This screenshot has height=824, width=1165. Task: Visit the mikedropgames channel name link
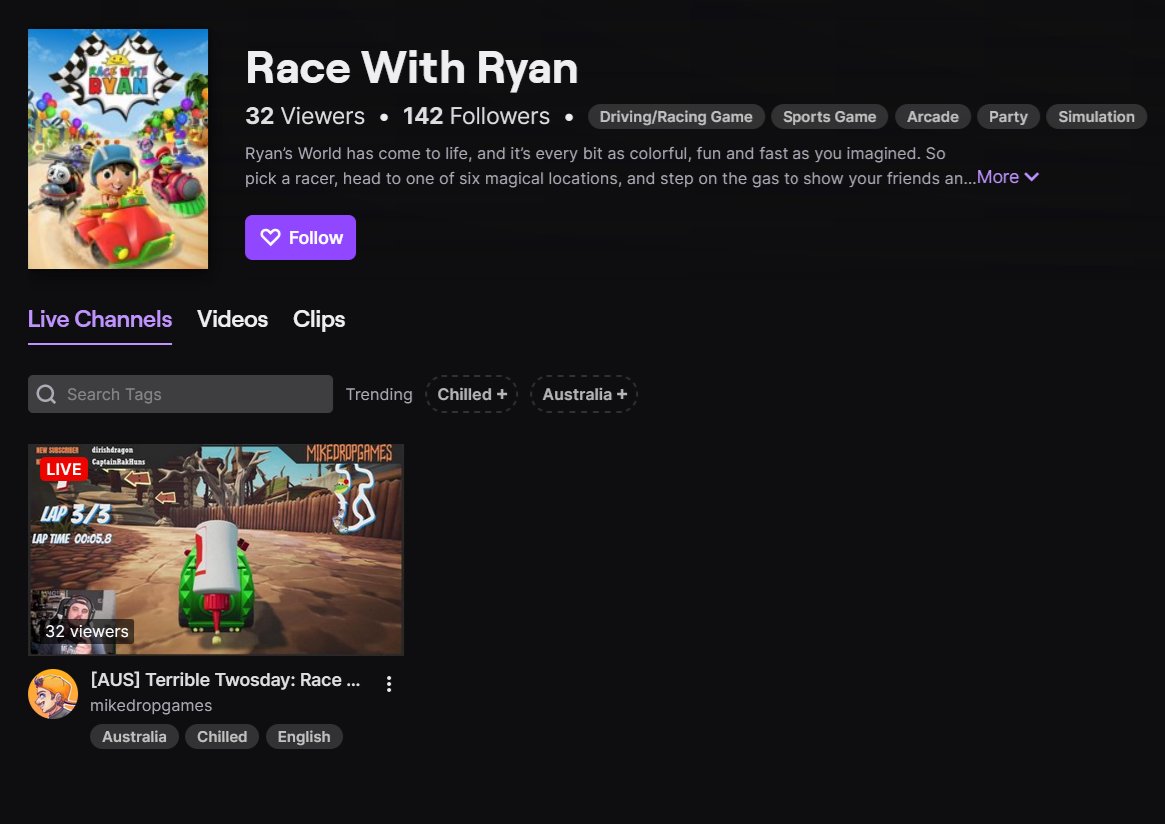coord(151,705)
